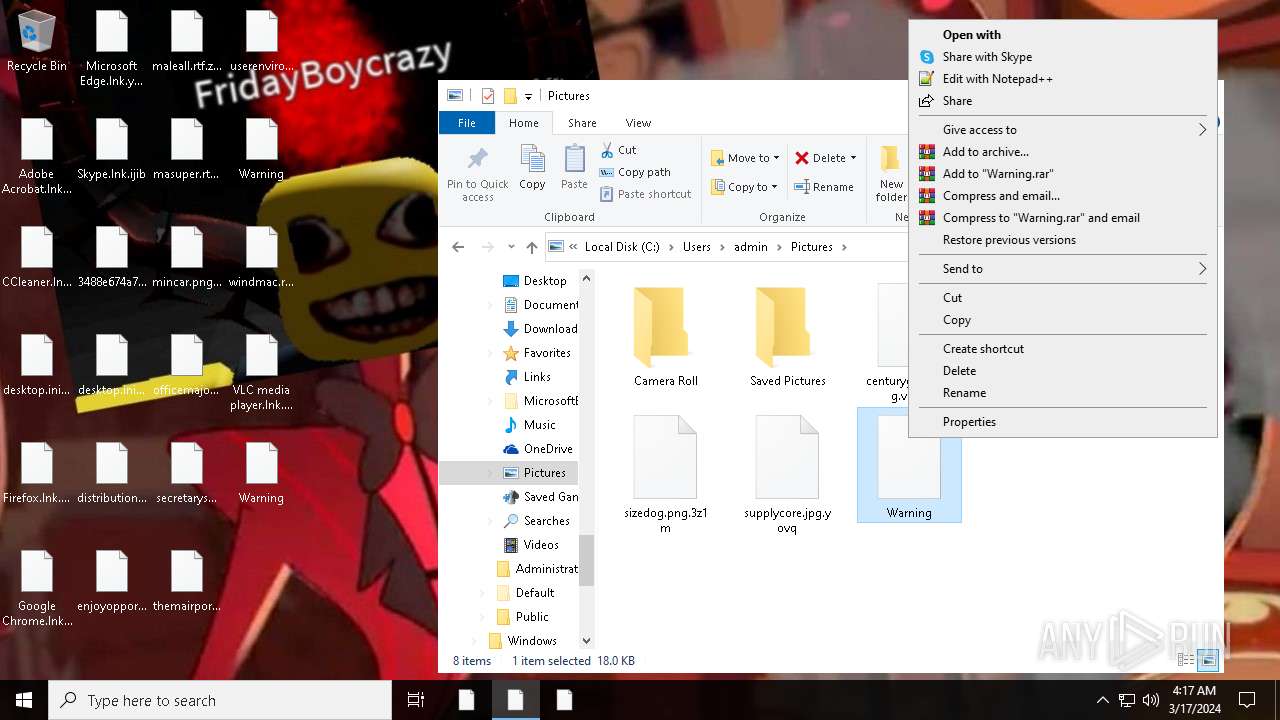Select the Firefox.lnk desktop icon
This screenshot has height=720, width=1280.
(x=37, y=474)
